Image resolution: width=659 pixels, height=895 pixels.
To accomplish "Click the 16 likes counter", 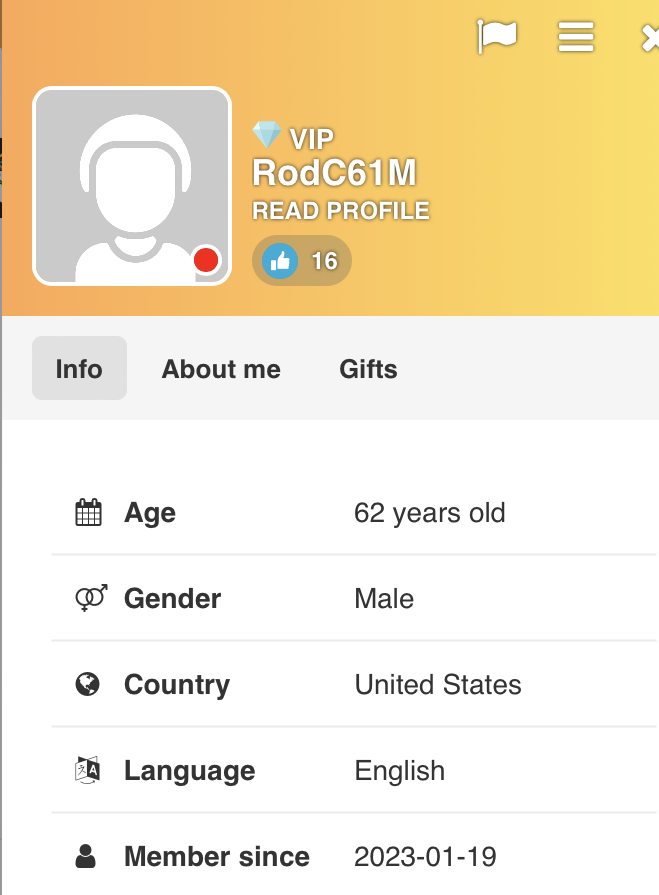I will pos(325,261).
